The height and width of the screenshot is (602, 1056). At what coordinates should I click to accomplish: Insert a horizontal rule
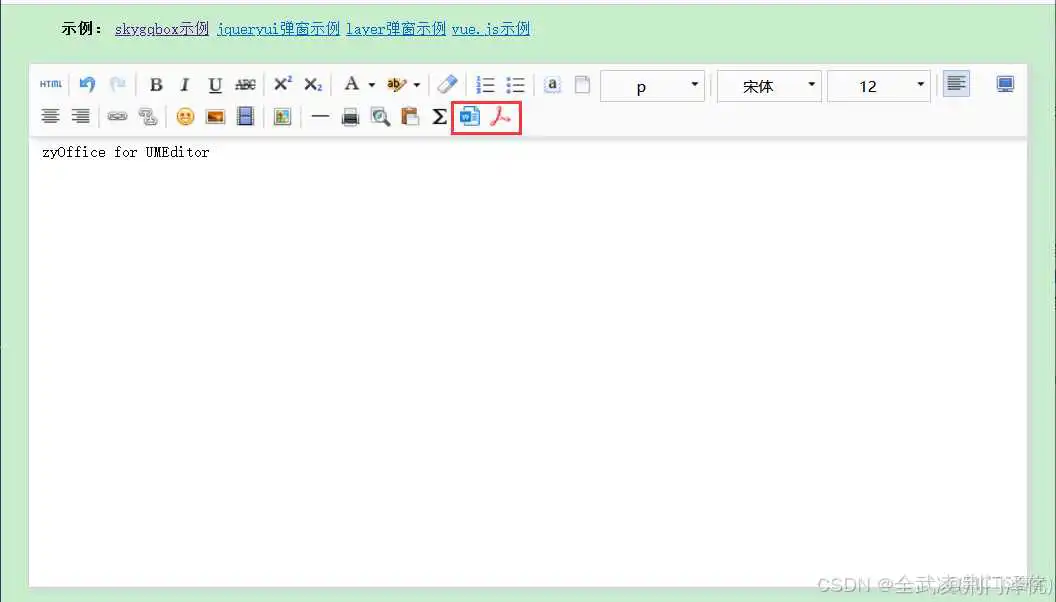coord(320,117)
